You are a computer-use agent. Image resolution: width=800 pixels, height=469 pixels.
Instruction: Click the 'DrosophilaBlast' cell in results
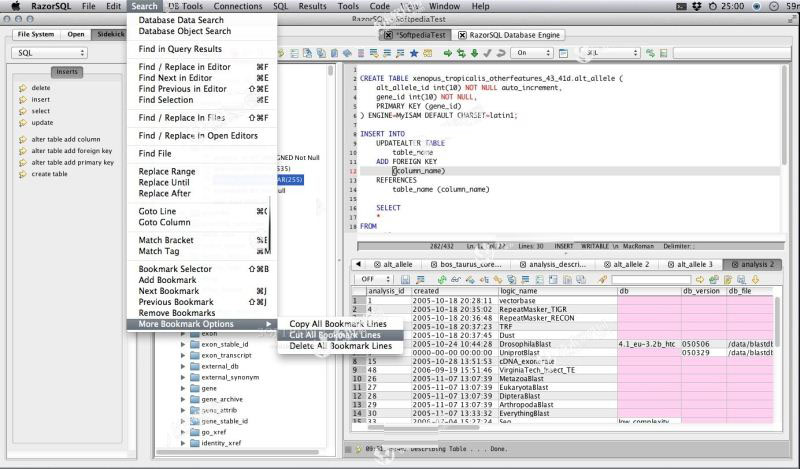[x=557, y=344]
